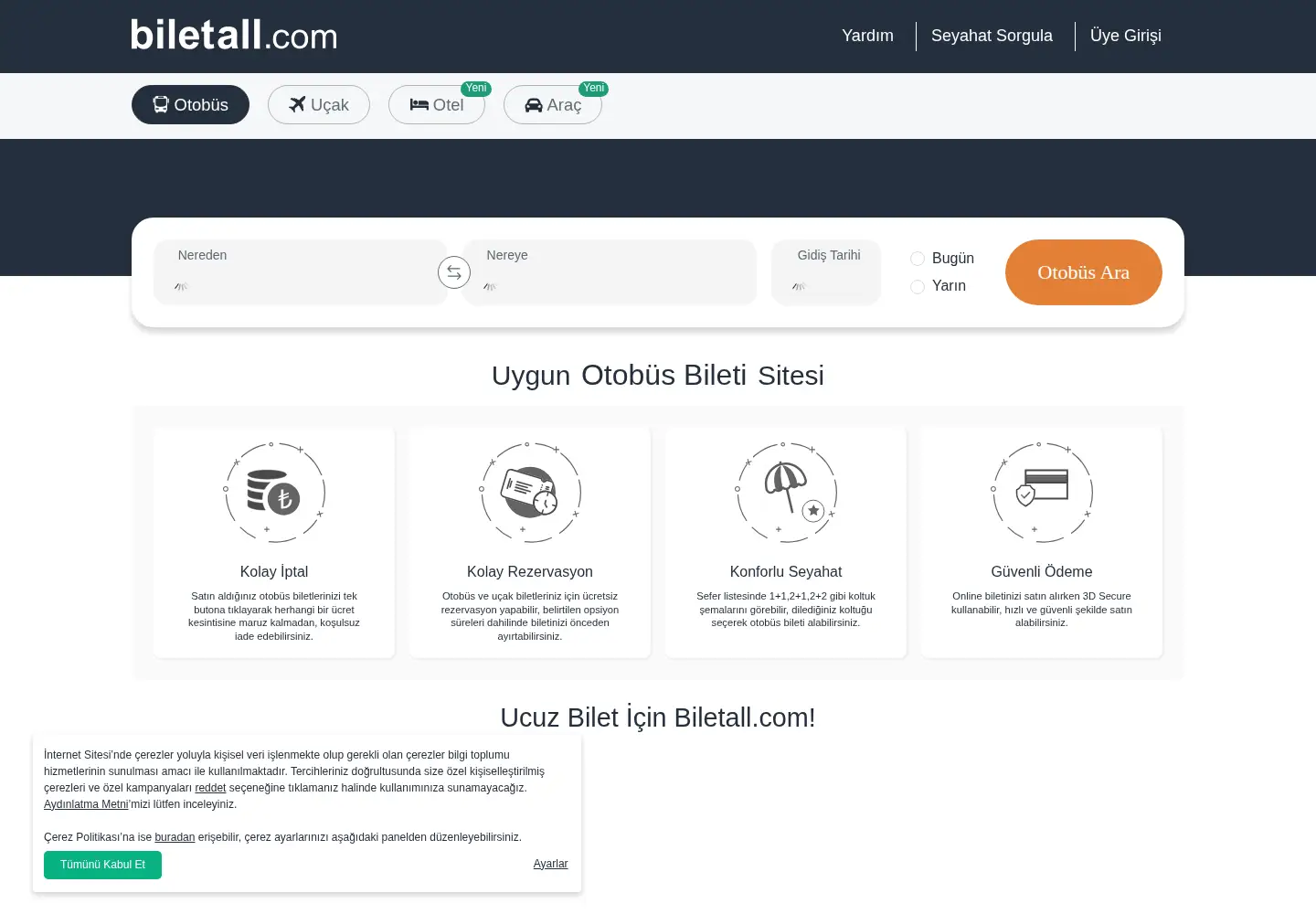Select the Bugün radio button
This screenshot has width=1316, height=914.
pyautogui.click(x=918, y=259)
